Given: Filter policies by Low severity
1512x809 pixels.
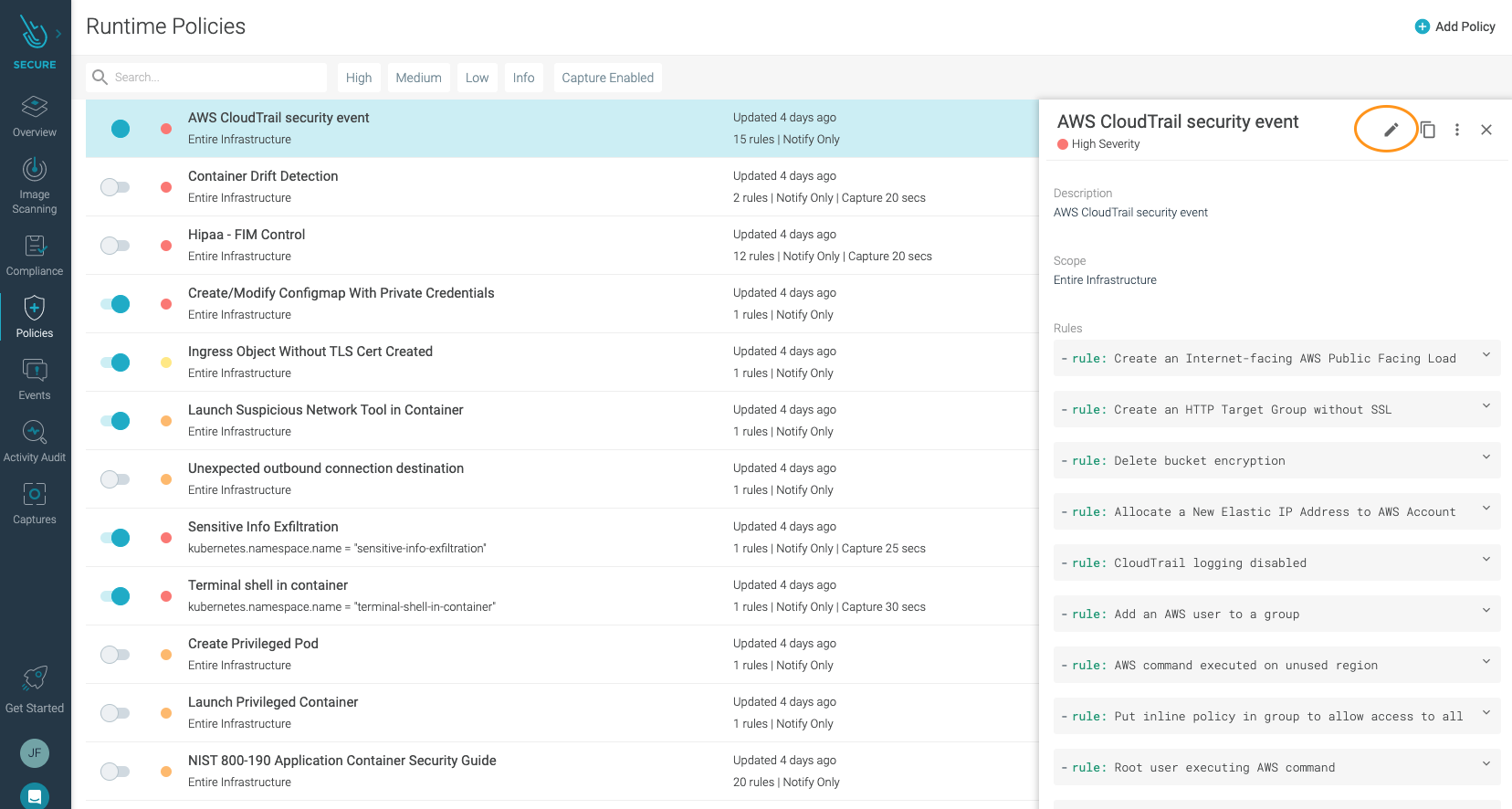Looking at the screenshot, I should [x=477, y=78].
